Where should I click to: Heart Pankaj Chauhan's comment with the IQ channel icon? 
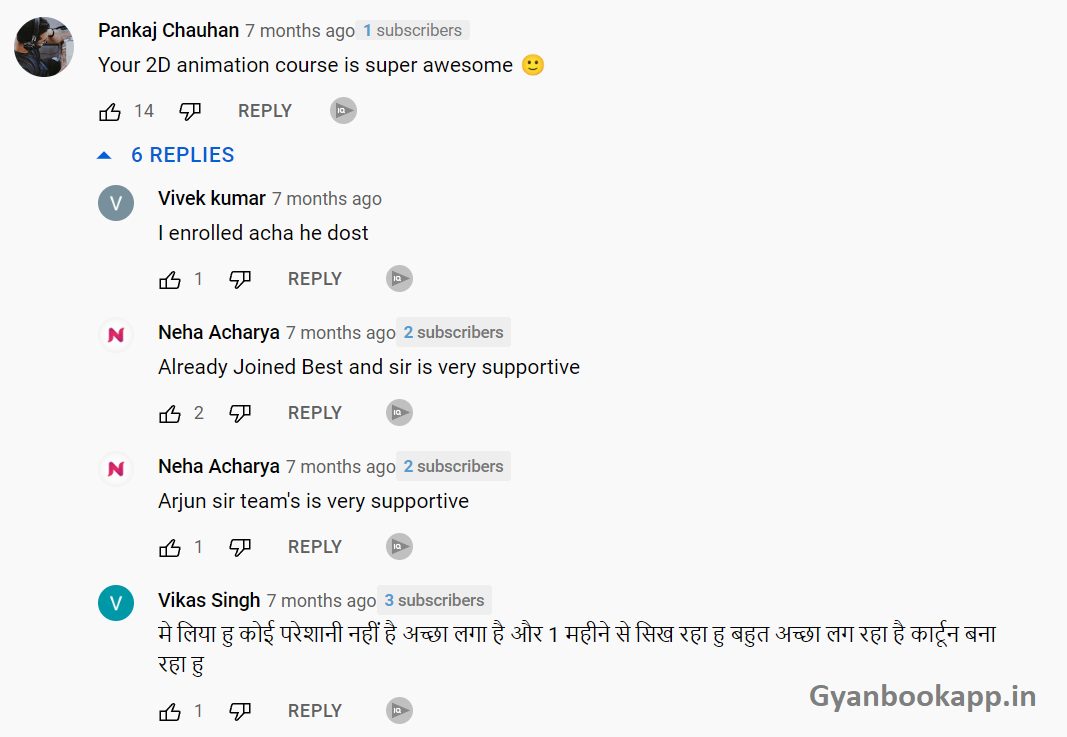point(343,110)
